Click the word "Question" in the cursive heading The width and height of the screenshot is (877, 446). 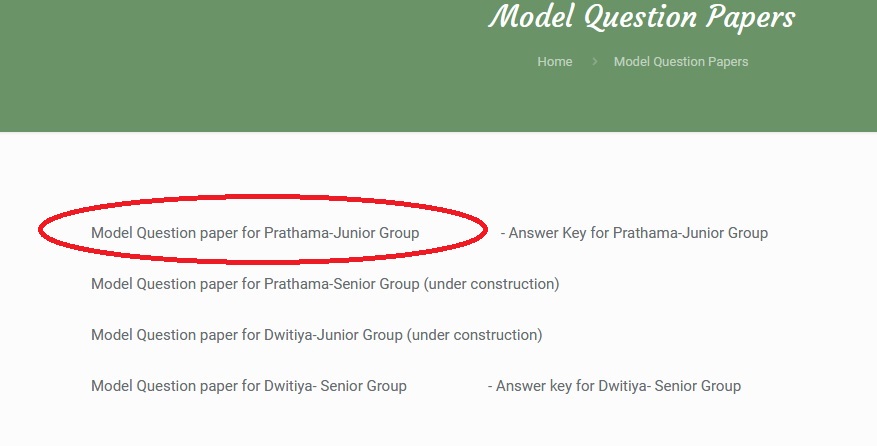click(640, 17)
